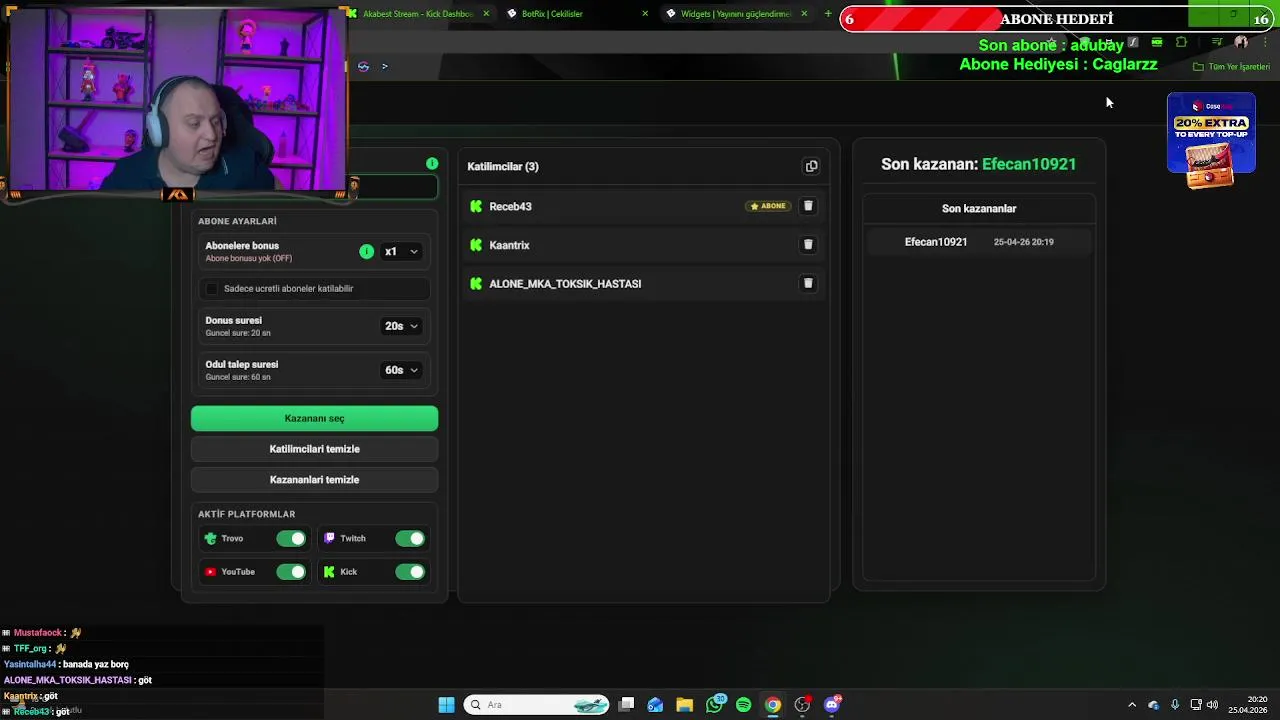Click participant name Receb43
Viewport: 1280px width, 720px height.
[510, 206]
